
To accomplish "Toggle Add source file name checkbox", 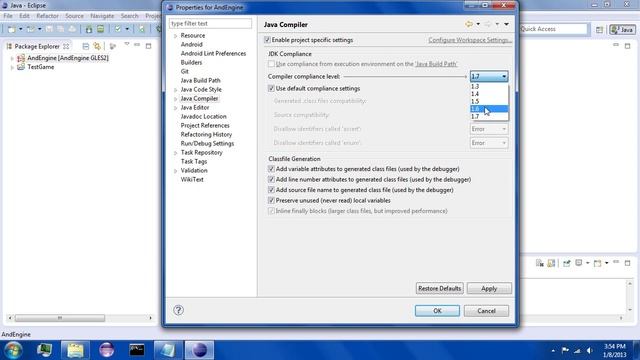I will pyautogui.click(x=271, y=190).
